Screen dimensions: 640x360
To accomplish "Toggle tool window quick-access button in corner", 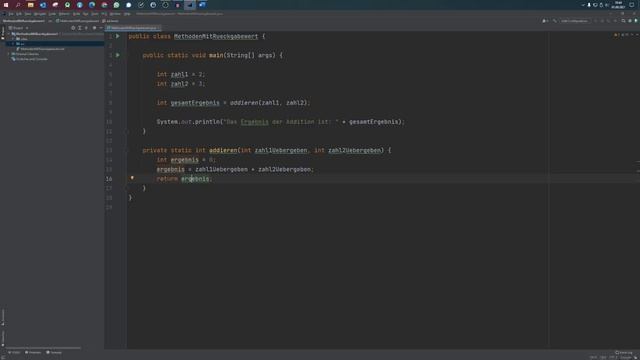I will pos(2,357).
